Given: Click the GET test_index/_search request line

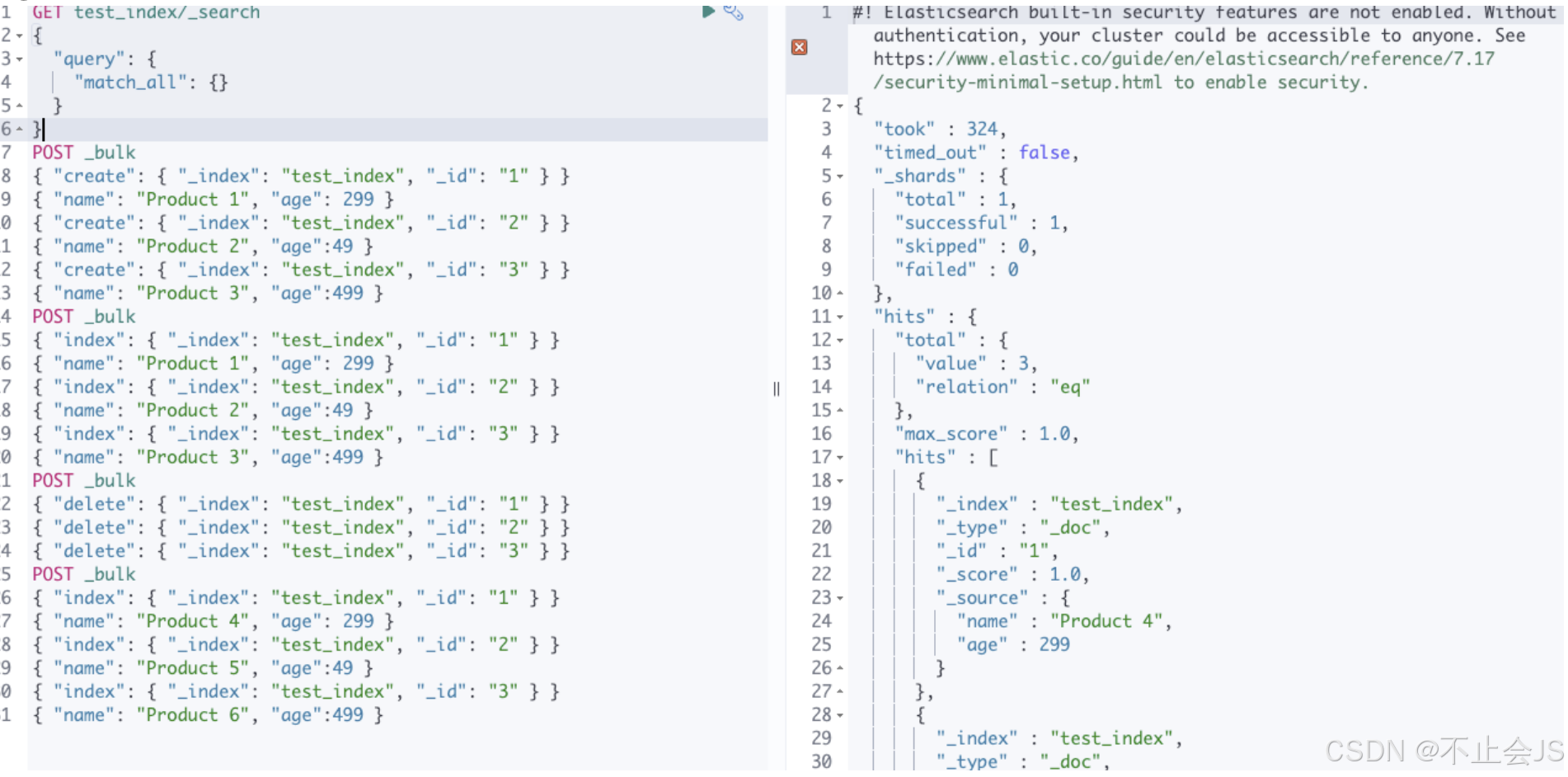Looking at the screenshot, I should point(146,12).
